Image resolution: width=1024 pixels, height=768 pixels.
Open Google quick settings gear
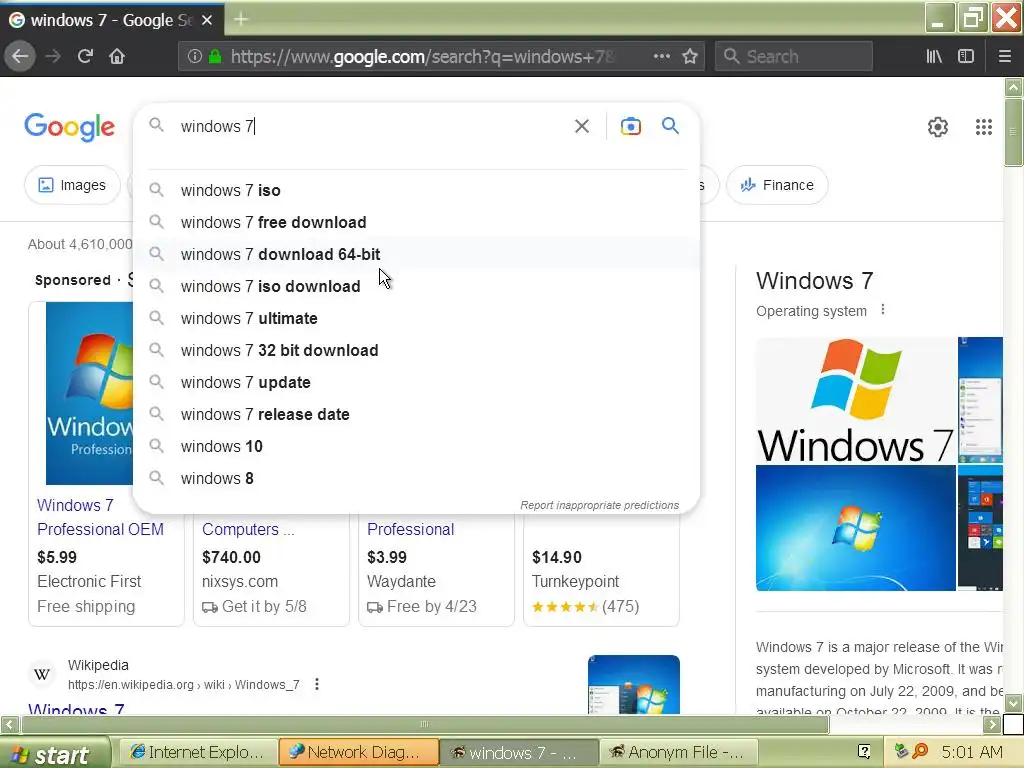(x=938, y=127)
